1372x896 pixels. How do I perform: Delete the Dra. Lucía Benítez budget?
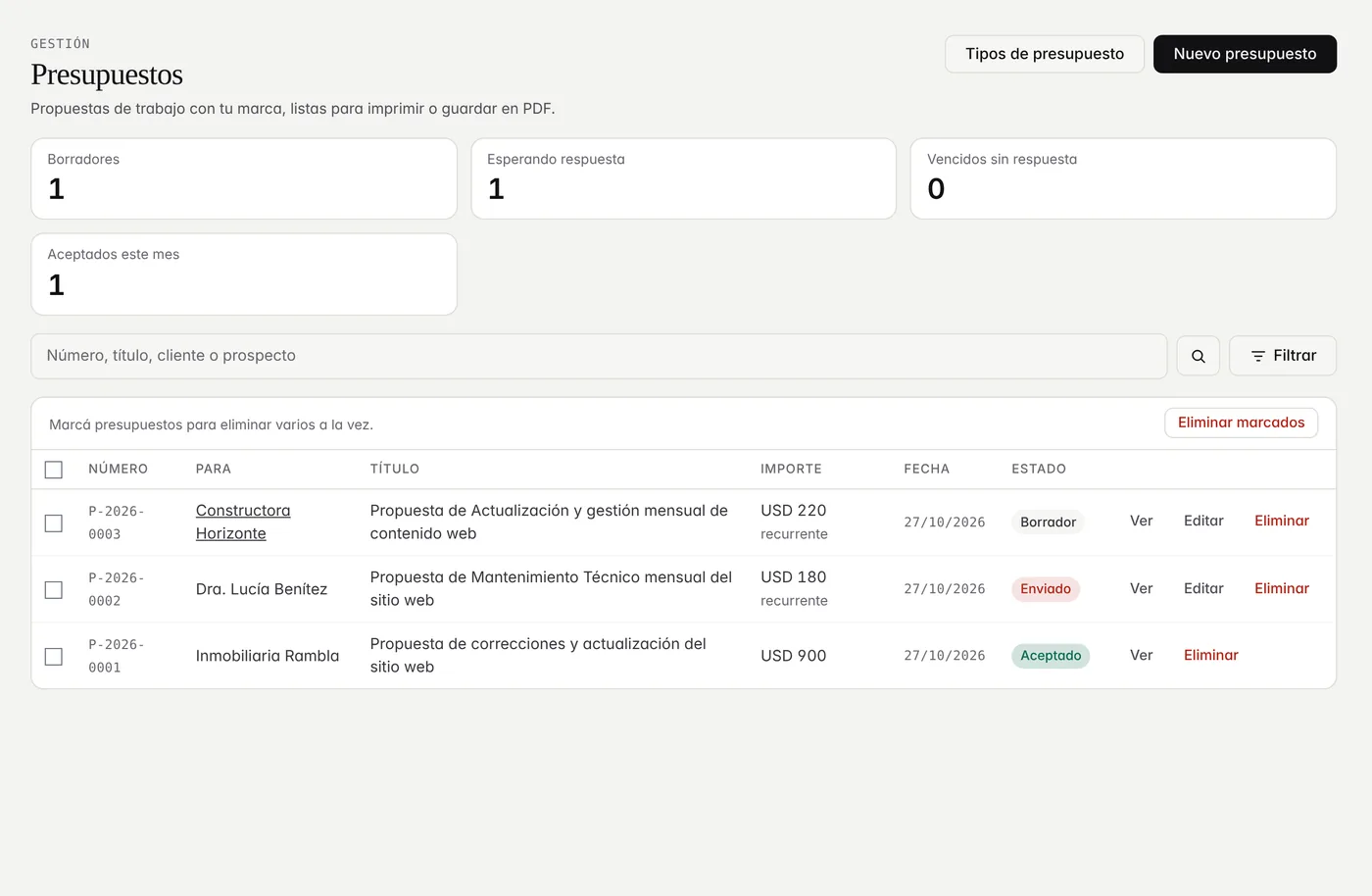[x=1282, y=588]
